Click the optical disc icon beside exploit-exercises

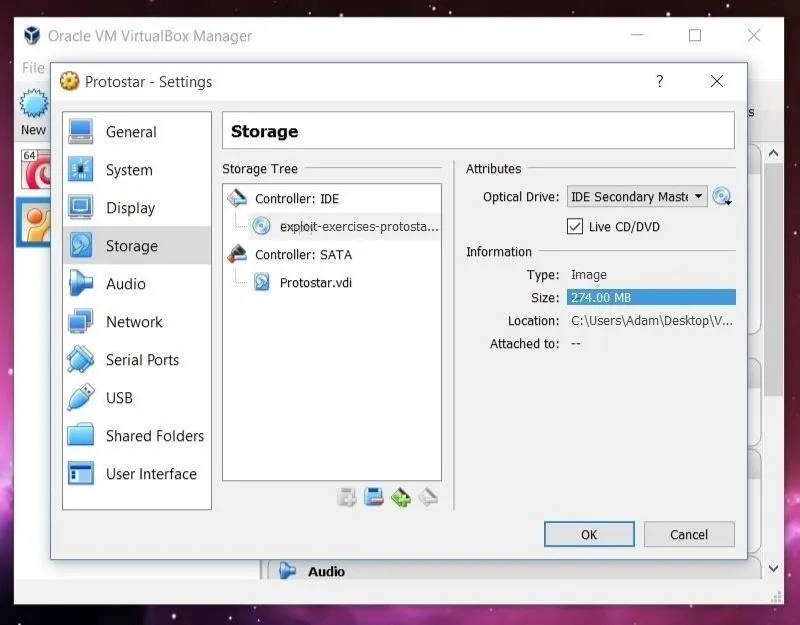pos(261,226)
